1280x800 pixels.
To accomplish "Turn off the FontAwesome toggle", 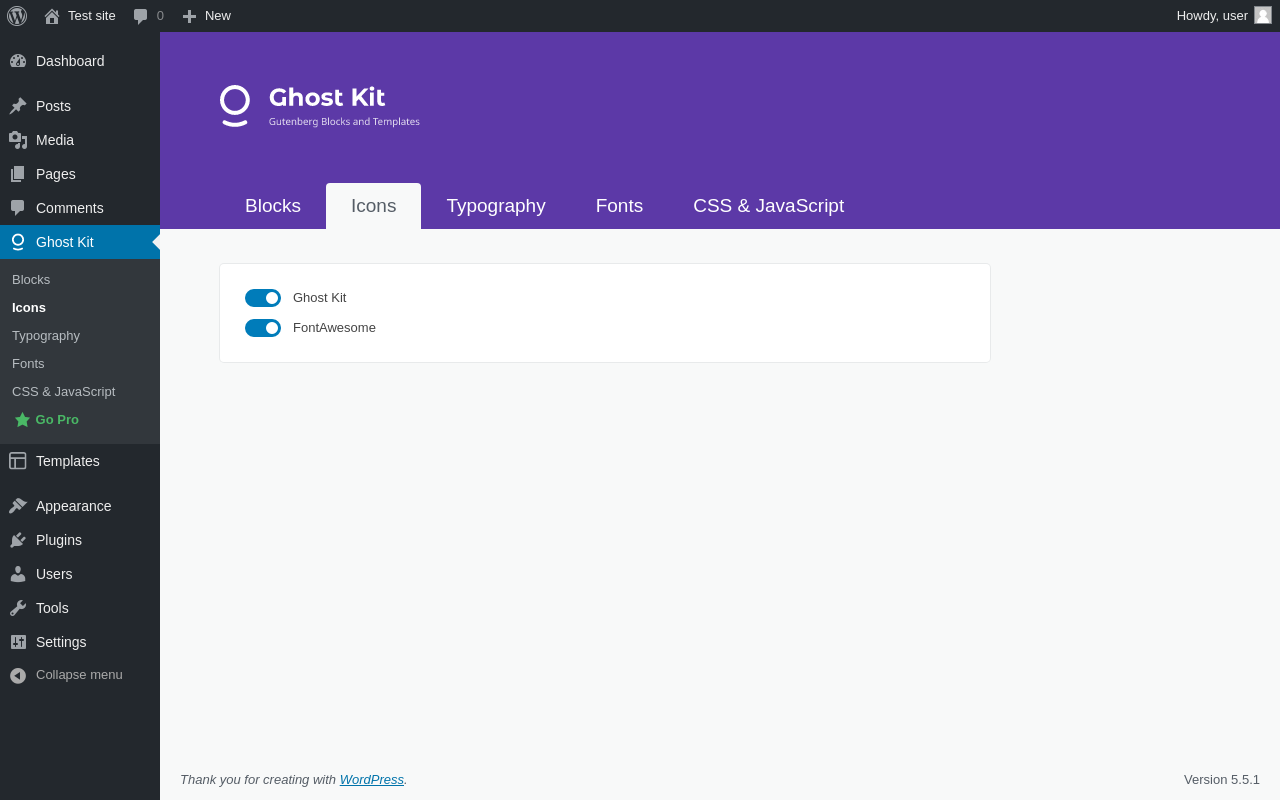I will tap(263, 328).
